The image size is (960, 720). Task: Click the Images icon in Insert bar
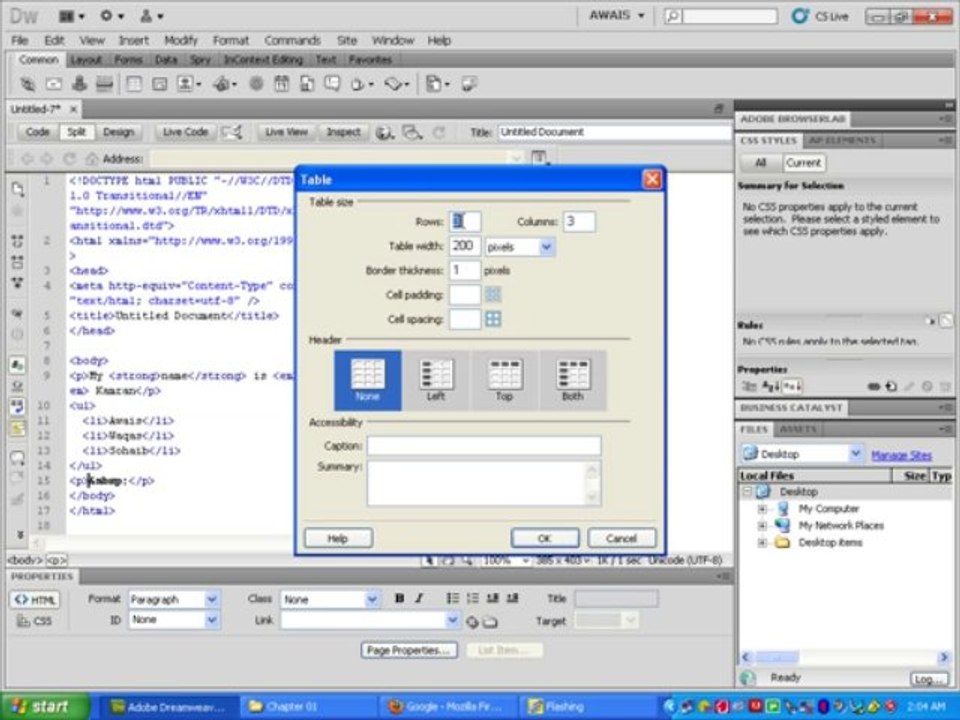186,84
